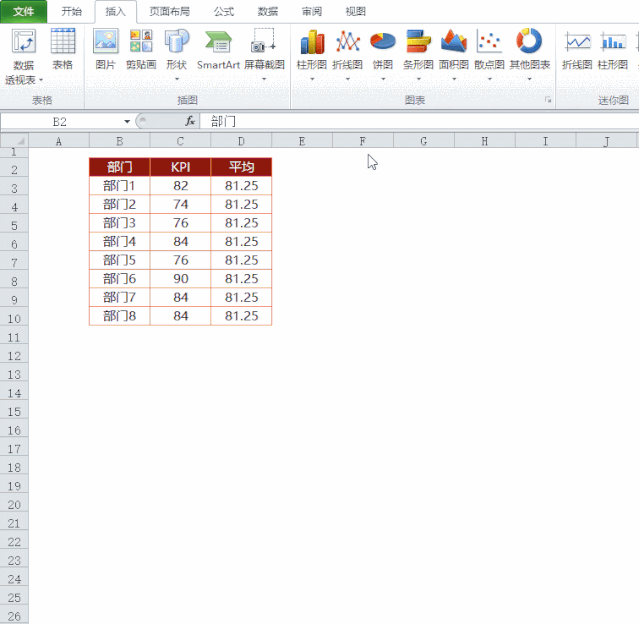Select row 11 header
Image resolution: width=639 pixels, height=624 pixels.
coord(14,337)
